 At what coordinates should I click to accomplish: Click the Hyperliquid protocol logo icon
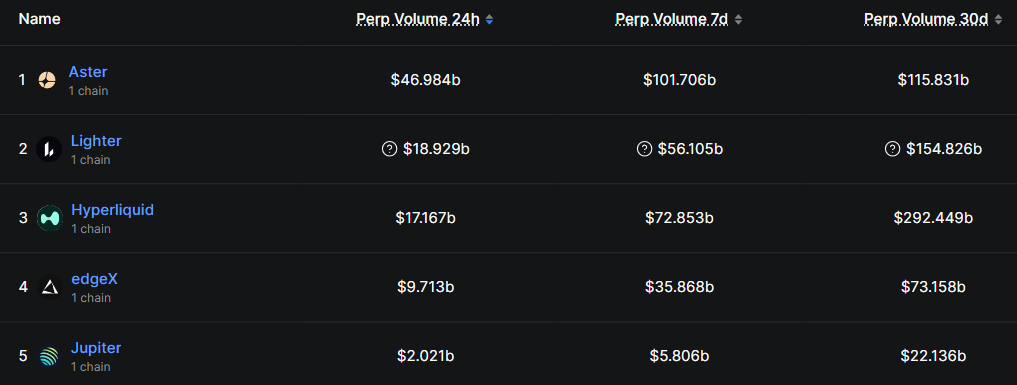point(50,218)
